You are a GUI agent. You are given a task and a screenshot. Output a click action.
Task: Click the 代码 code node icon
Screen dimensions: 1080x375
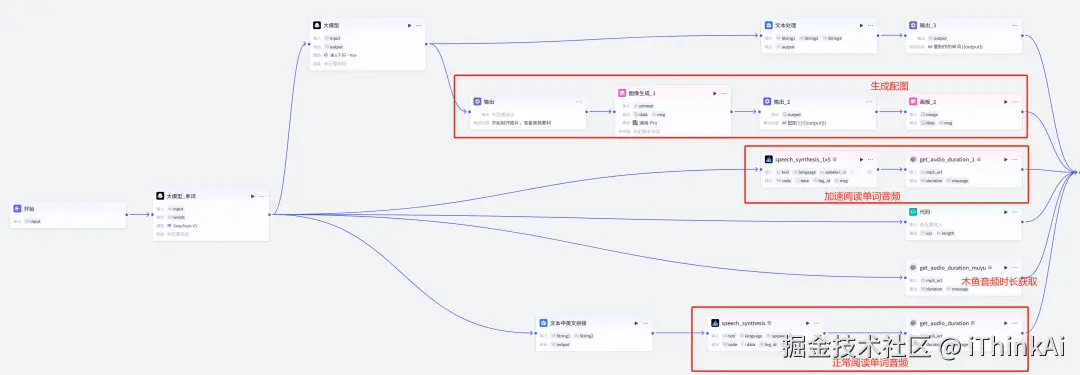pyautogui.click(x=913, y=212)
